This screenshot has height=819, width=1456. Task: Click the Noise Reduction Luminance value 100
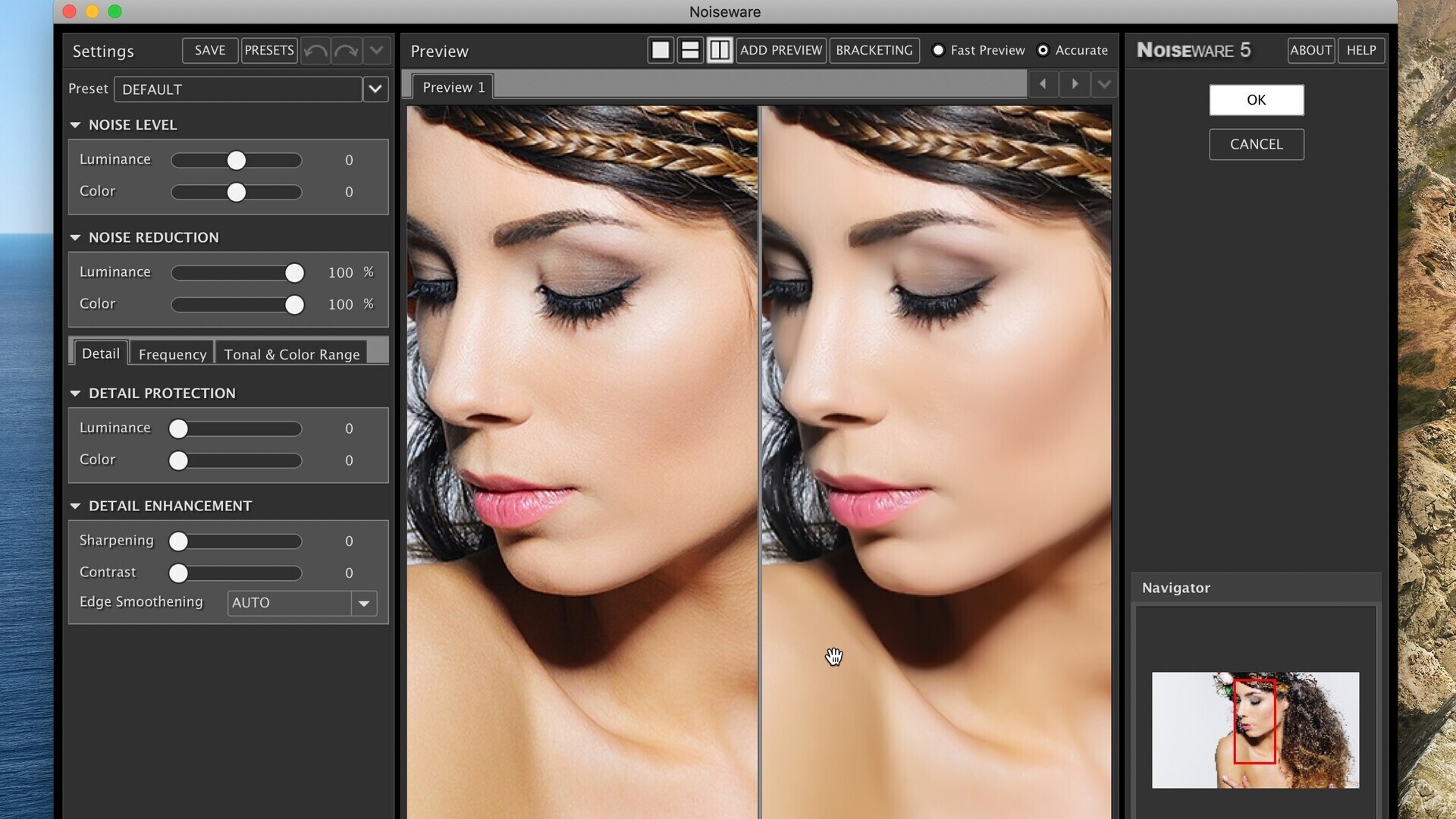pos(340,272)
